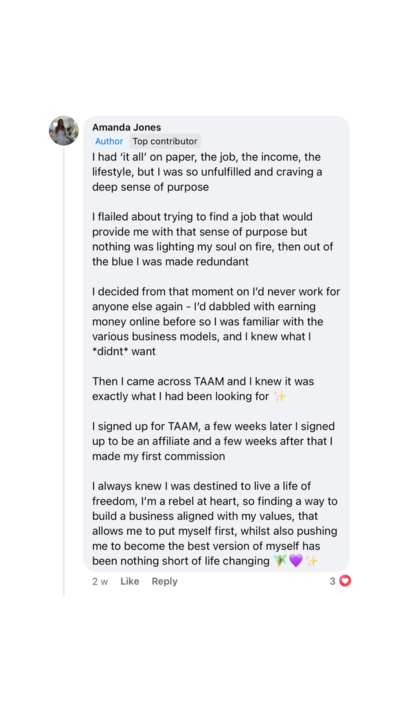This screenshot has width=400, height=711.
Task: Select the Top contributor badge
Action: click(x=165, y=141)
